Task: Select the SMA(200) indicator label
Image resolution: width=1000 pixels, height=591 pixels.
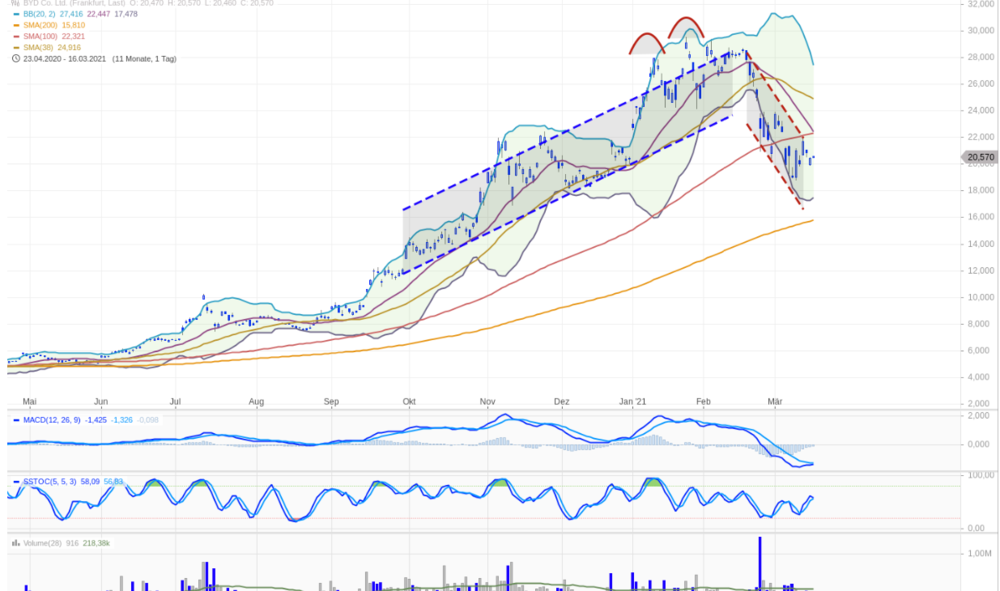Action: pos(40,26)
